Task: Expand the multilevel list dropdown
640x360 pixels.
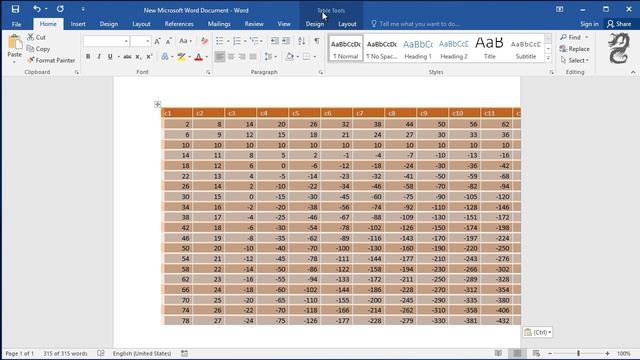Action: point(262,41)
